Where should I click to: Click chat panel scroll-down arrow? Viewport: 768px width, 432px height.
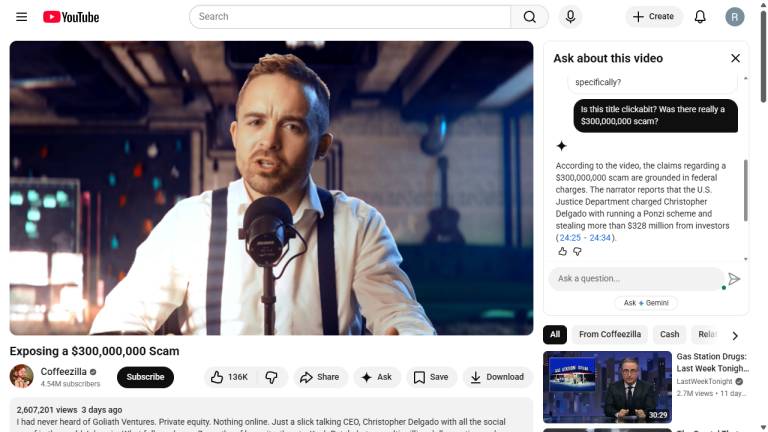point(745,259)
